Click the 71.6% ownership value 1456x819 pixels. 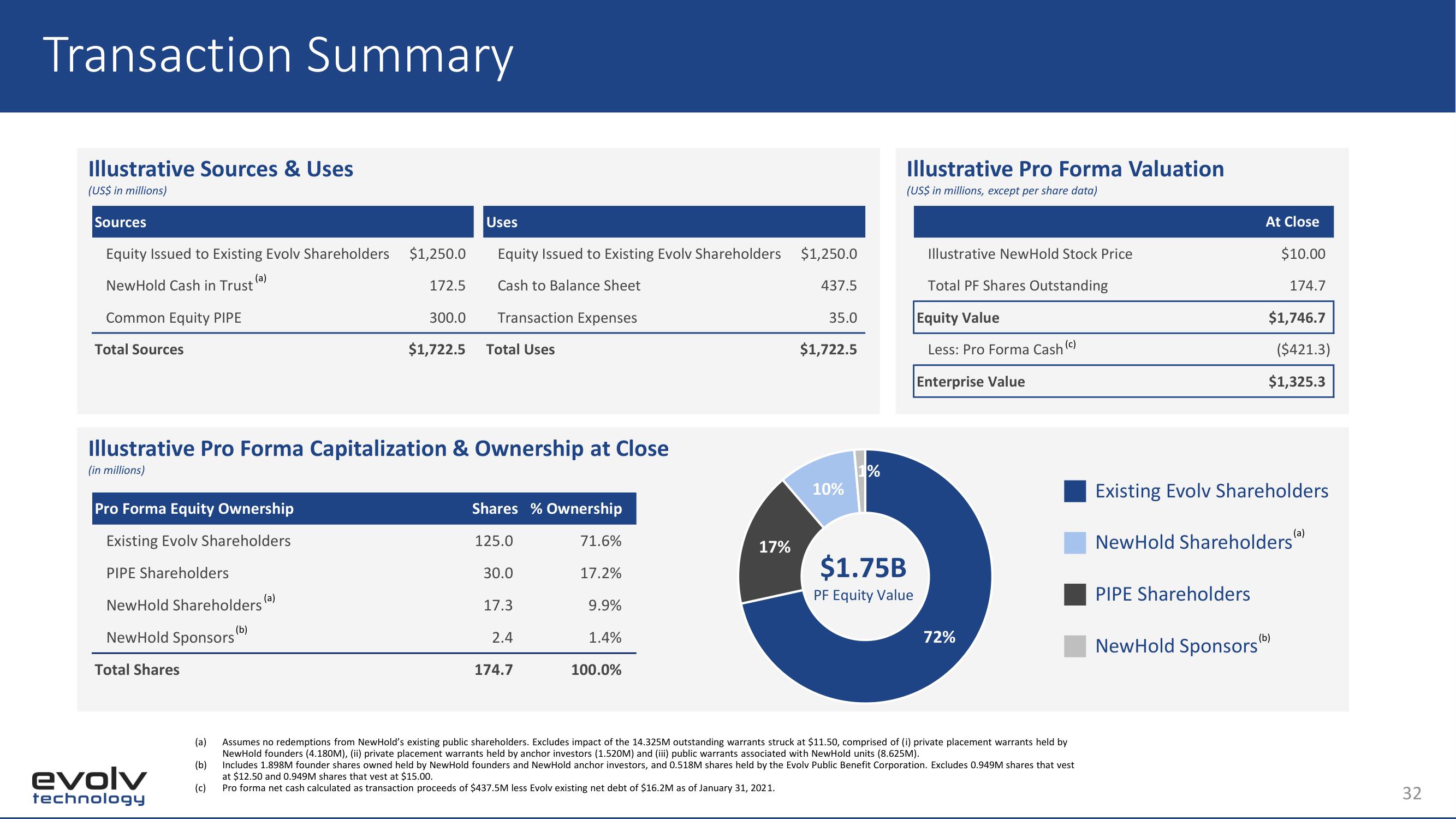pyautogui.click(x=601, y=541)
